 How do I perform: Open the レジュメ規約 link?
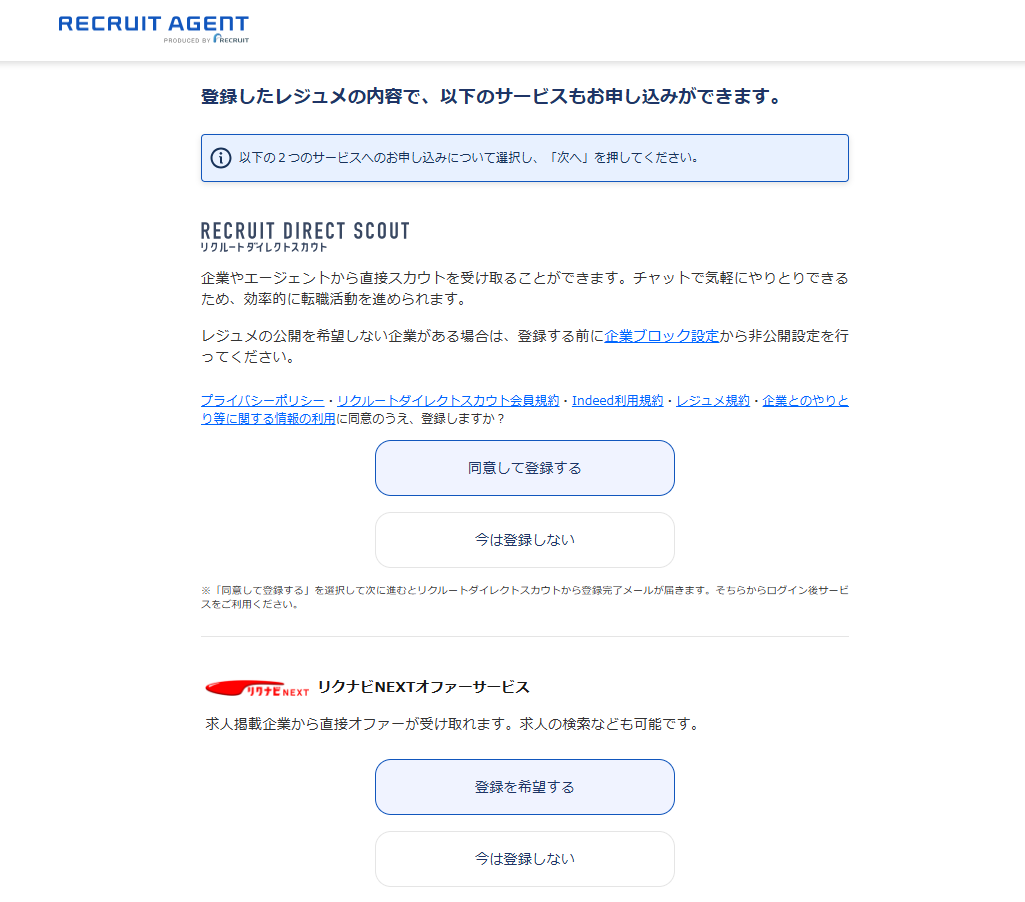tap(713, 401)
